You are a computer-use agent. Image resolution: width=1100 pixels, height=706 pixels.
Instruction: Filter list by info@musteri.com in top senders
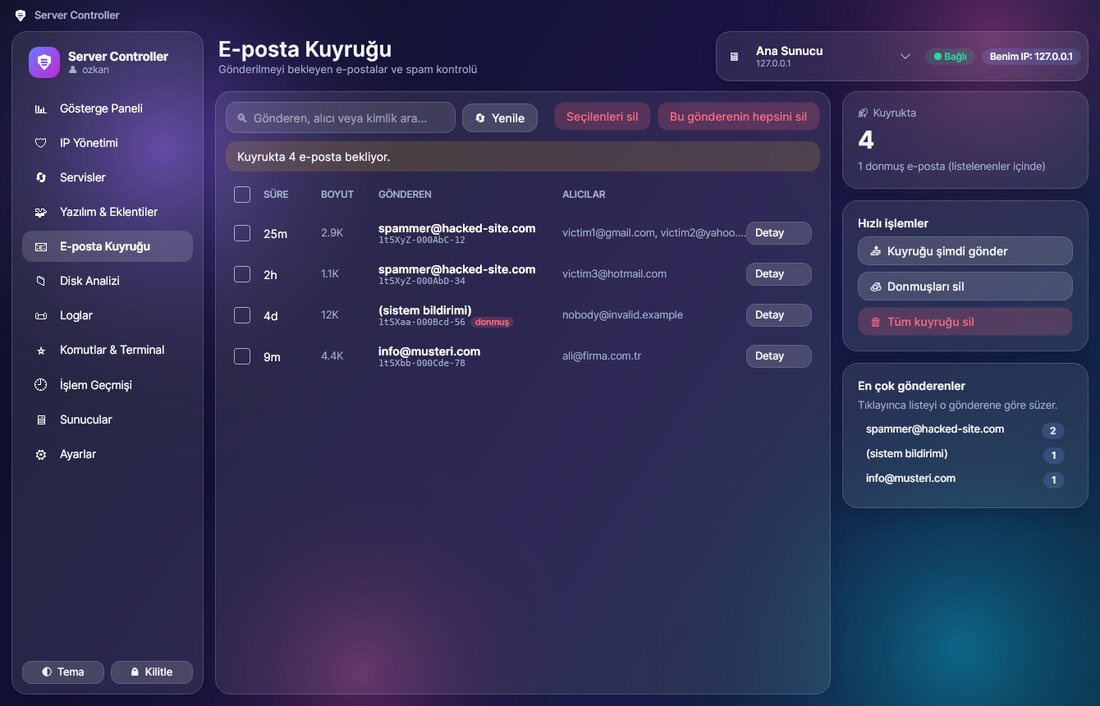[x=965, y=479]
